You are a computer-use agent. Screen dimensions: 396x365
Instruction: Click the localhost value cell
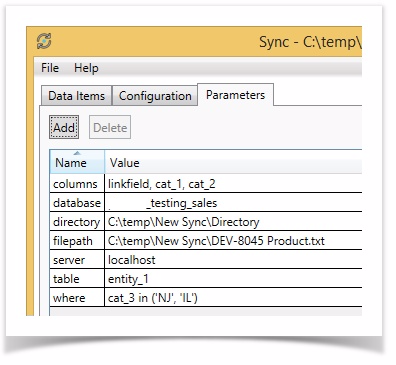tap(233, 260)
